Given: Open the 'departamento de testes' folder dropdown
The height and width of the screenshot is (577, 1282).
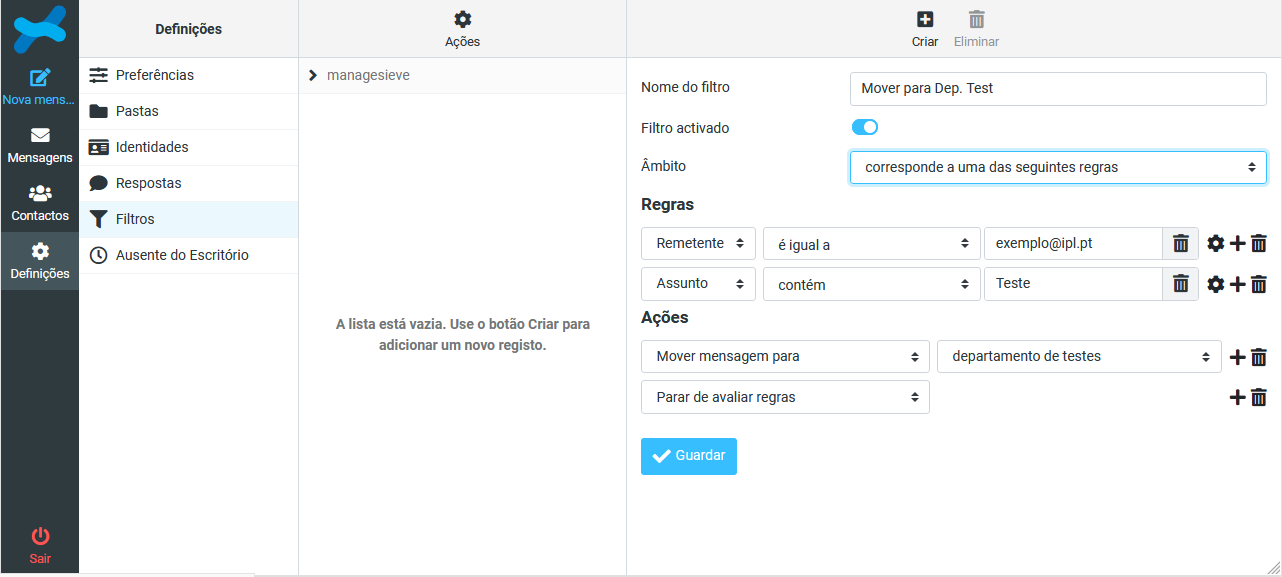Looking at the screenshot, I should coord(1078,356).
